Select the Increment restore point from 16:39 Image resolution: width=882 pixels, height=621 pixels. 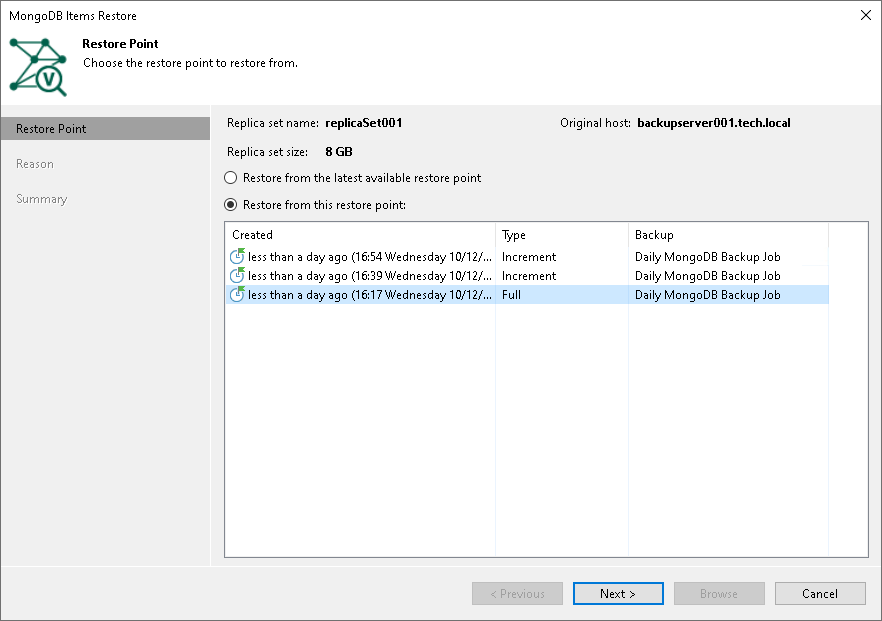point(360,276)
